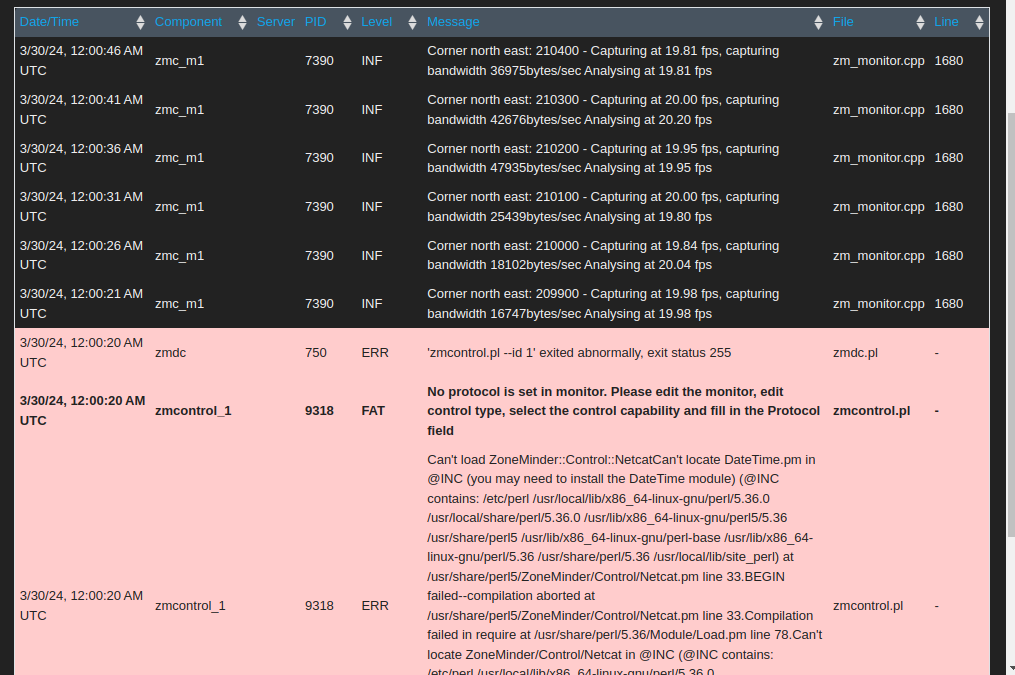Click the "Can't load ZoneMinder::Control::Netcat" error message

point(625,563)
